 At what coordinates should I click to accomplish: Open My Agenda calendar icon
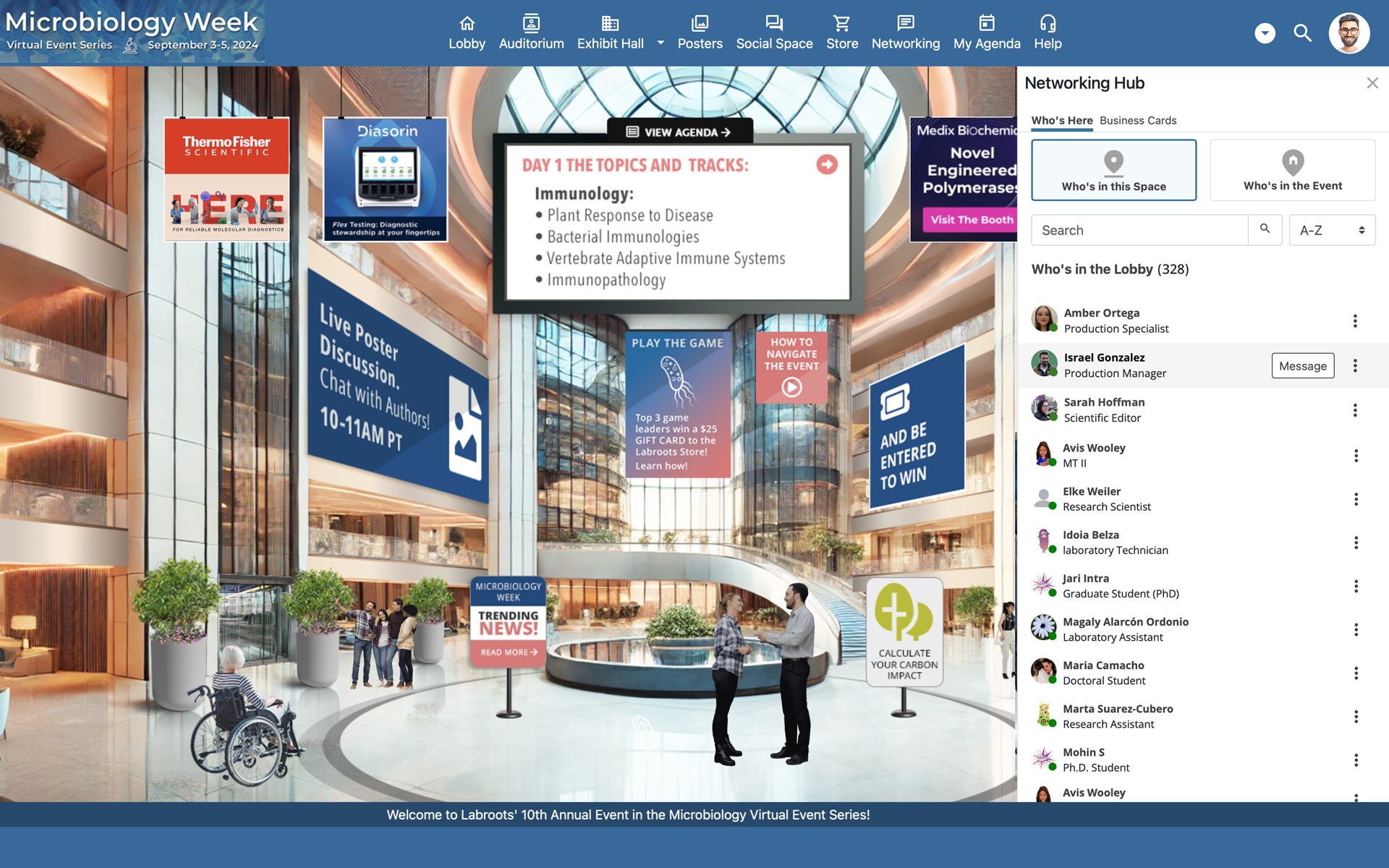click(987, 24)
